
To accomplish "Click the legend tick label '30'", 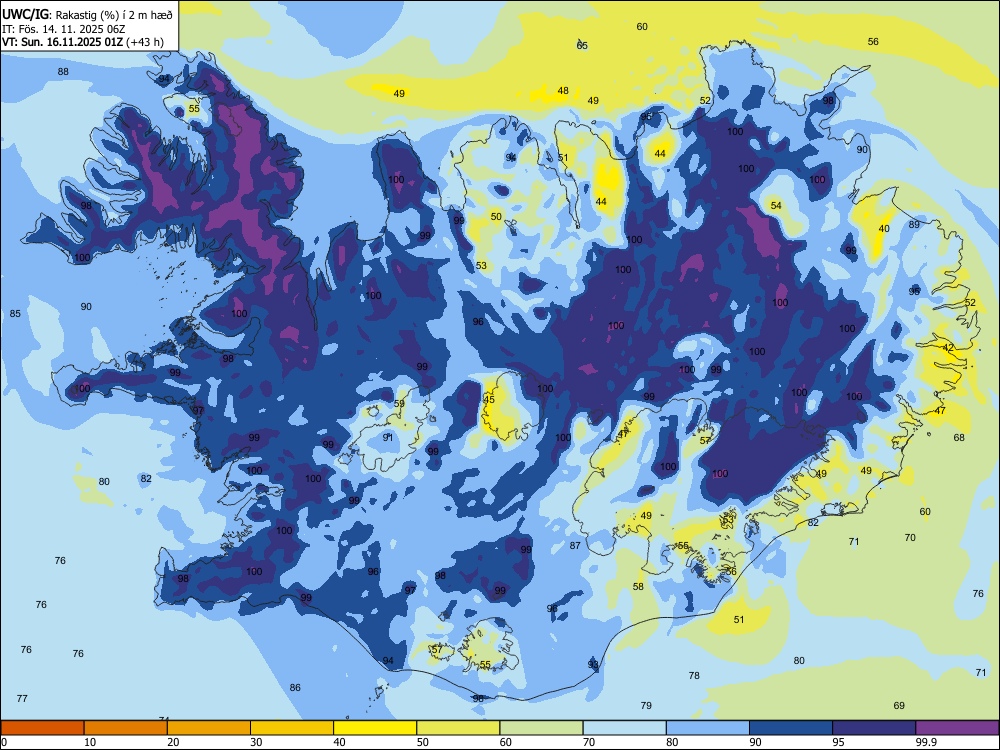I will click(256, 742).
